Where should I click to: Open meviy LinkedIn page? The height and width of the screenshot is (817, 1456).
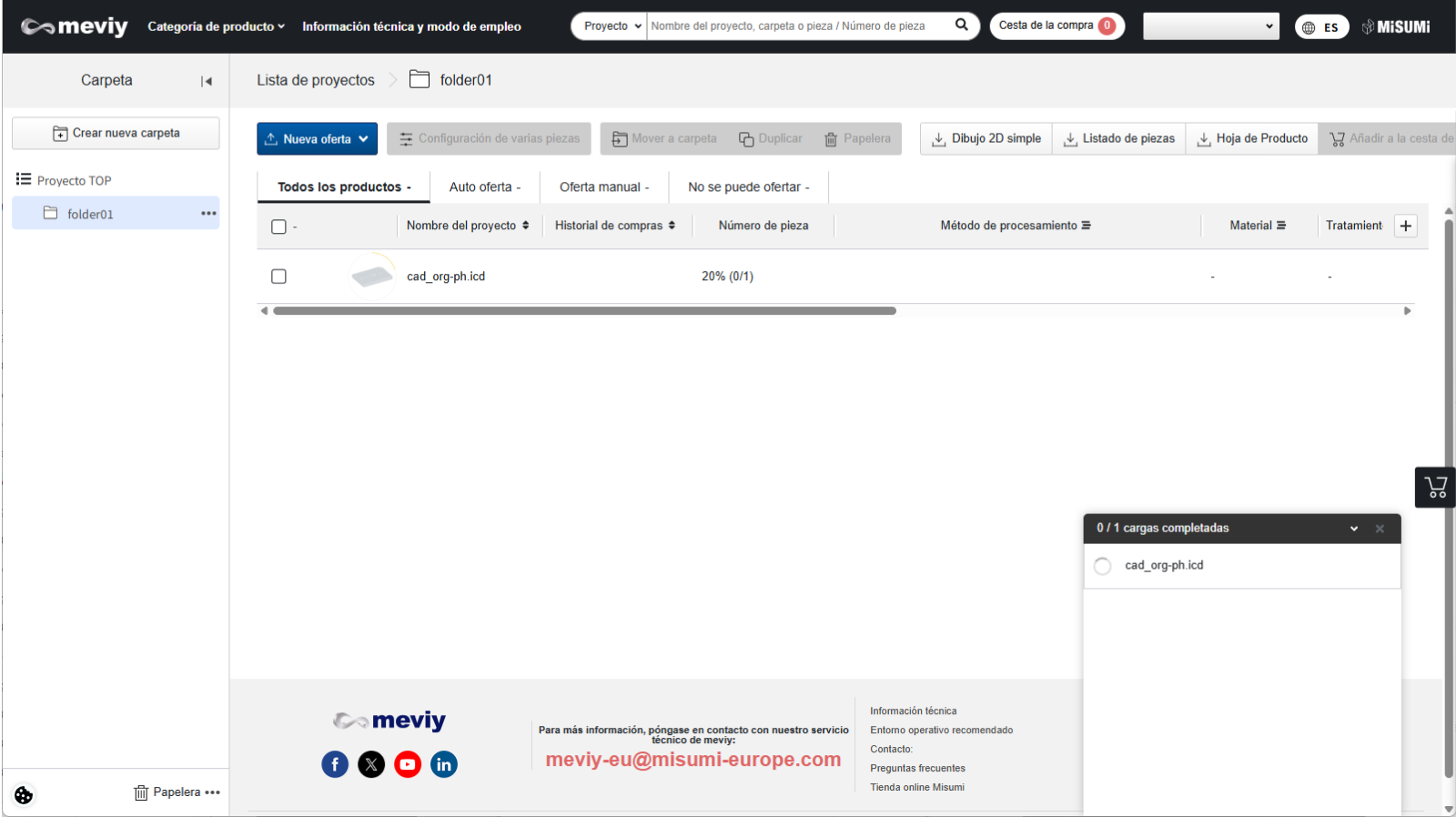tap(444, 764)
